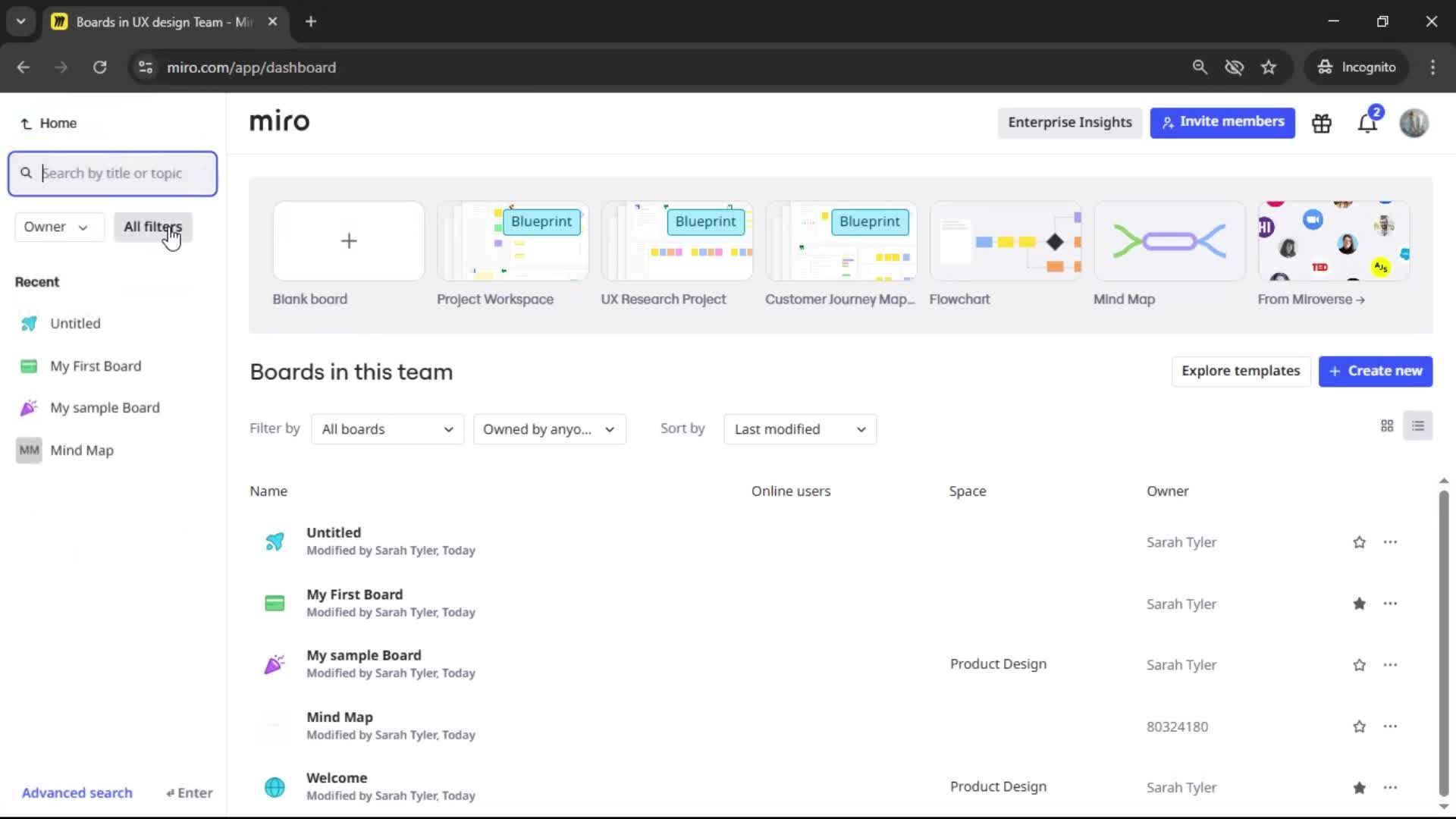Star the Untitled board
The height and width of the screenshot is (819, 1456).
[x=1359, y=542]
